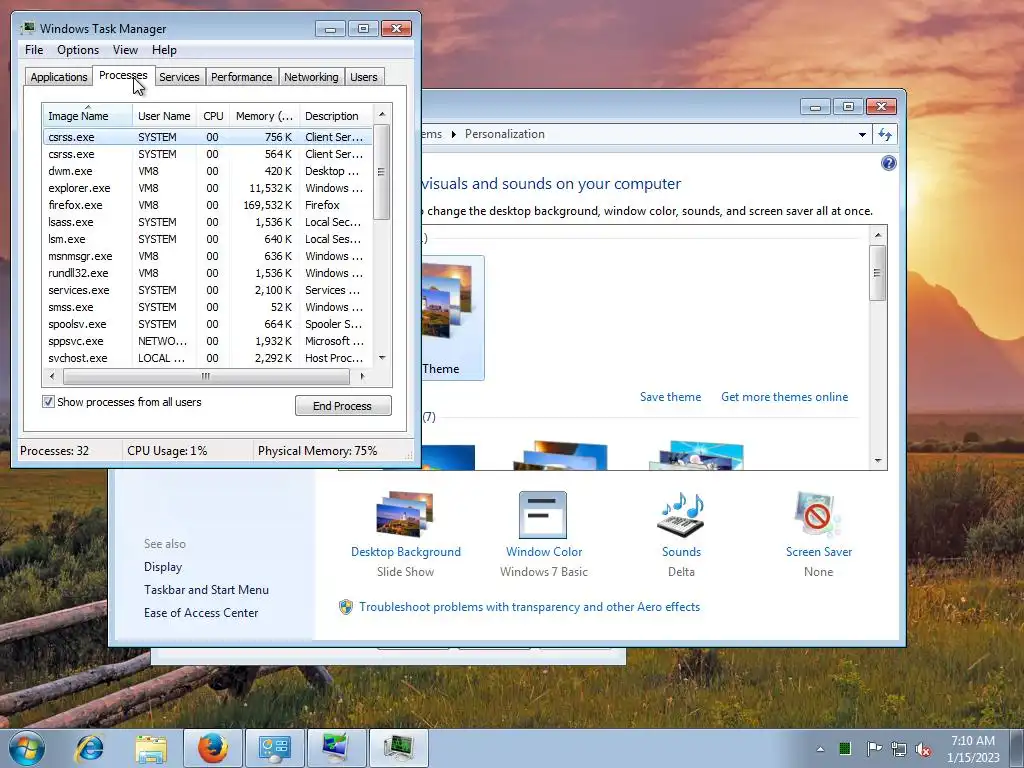1024x768 pixels.
Task: Switch to the Applications tab
Action: click(58, 77)
